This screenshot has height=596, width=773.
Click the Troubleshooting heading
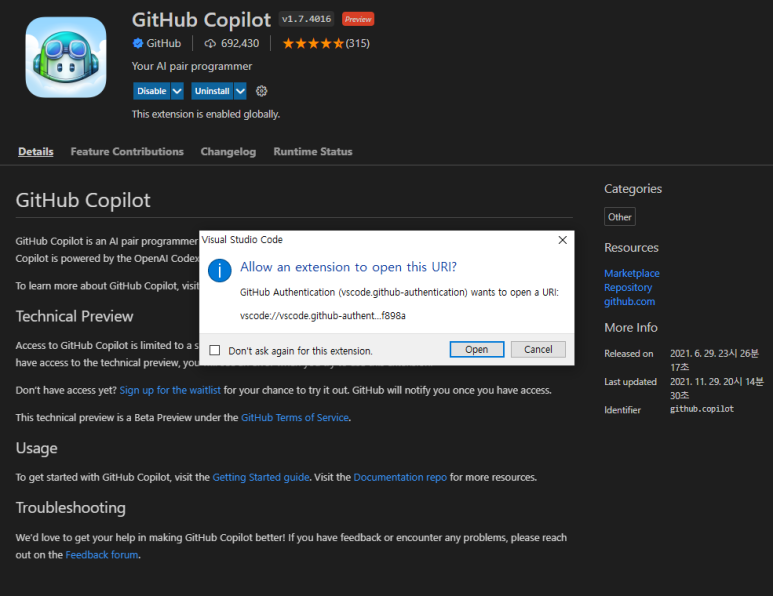(70, 507)
